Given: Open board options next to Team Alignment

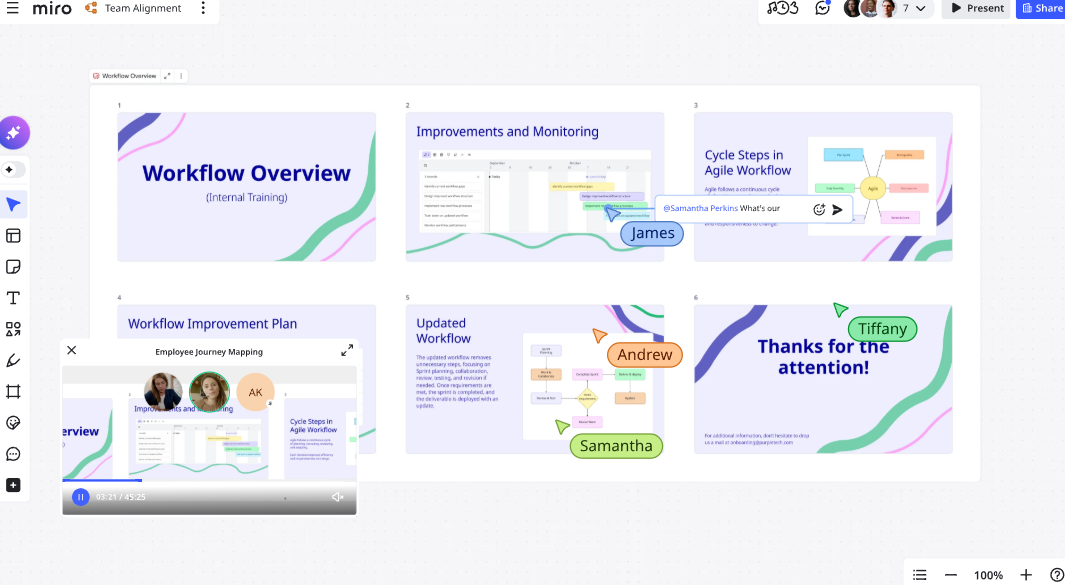Looking at the screenshot, I should (203, 8).
